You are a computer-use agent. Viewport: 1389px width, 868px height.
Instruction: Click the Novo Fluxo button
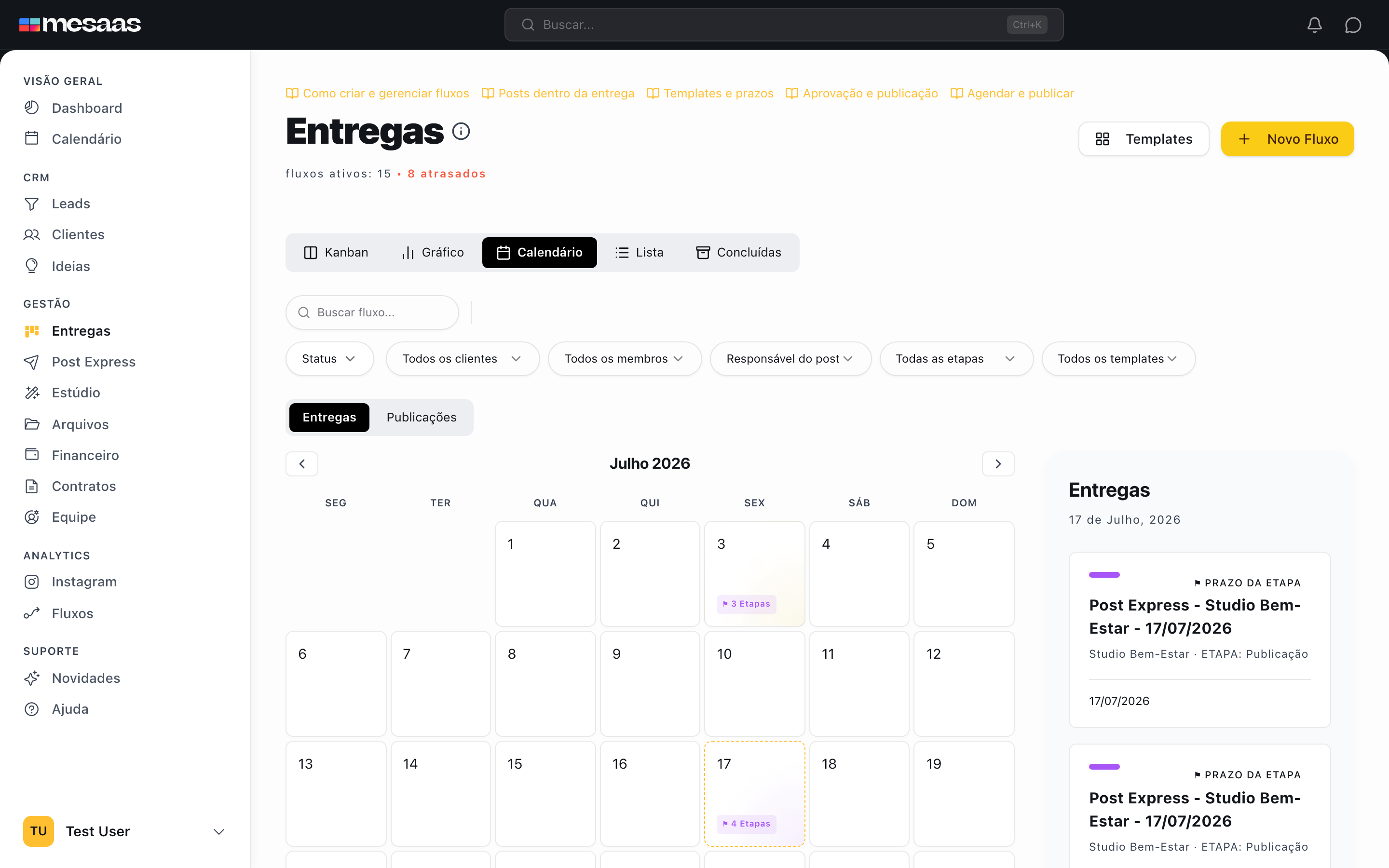pos(1287,139)
